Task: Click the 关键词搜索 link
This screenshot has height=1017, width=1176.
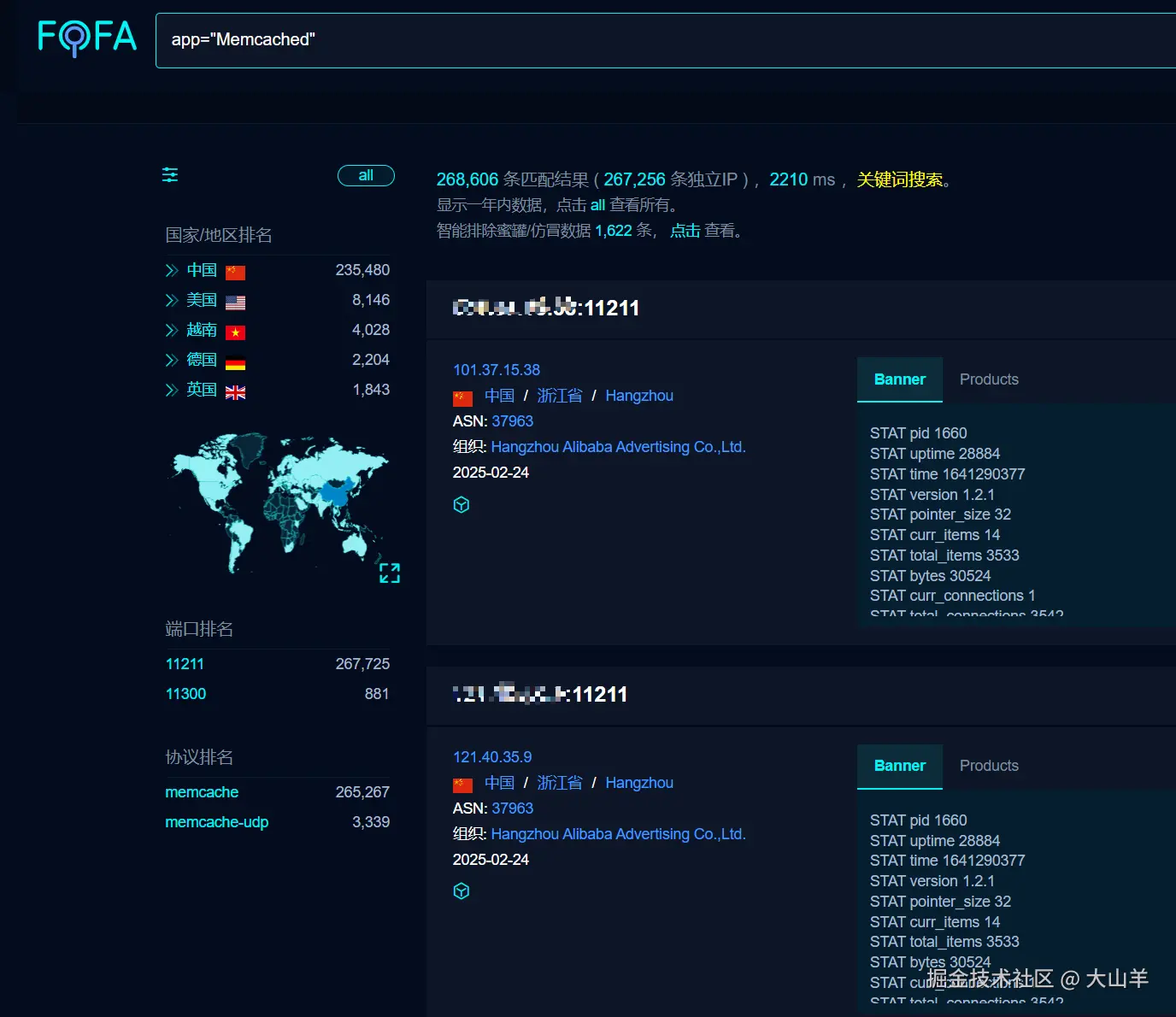Action: 900,179
